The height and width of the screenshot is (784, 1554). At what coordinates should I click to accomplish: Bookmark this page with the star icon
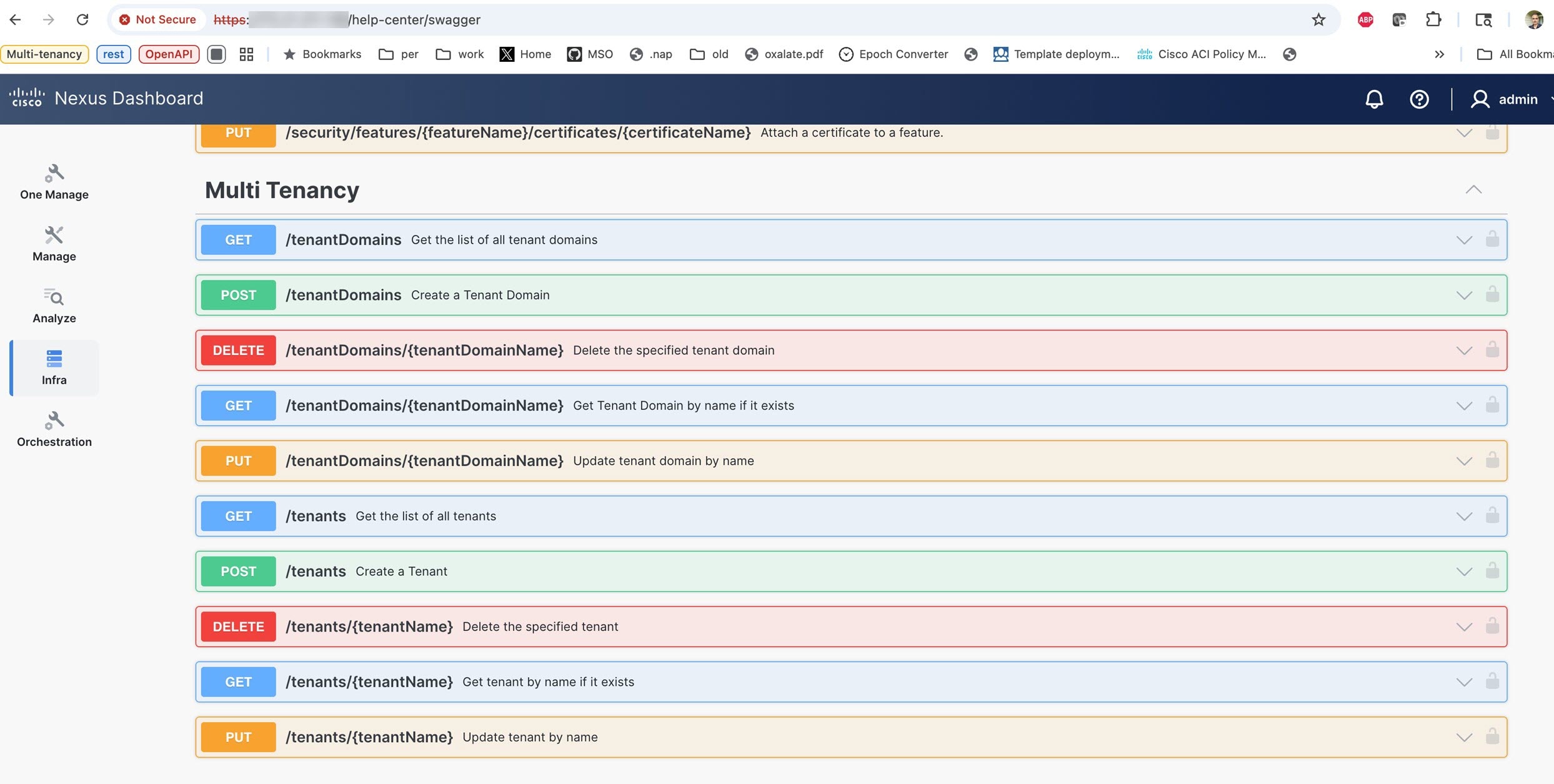tap(1318, 19)
